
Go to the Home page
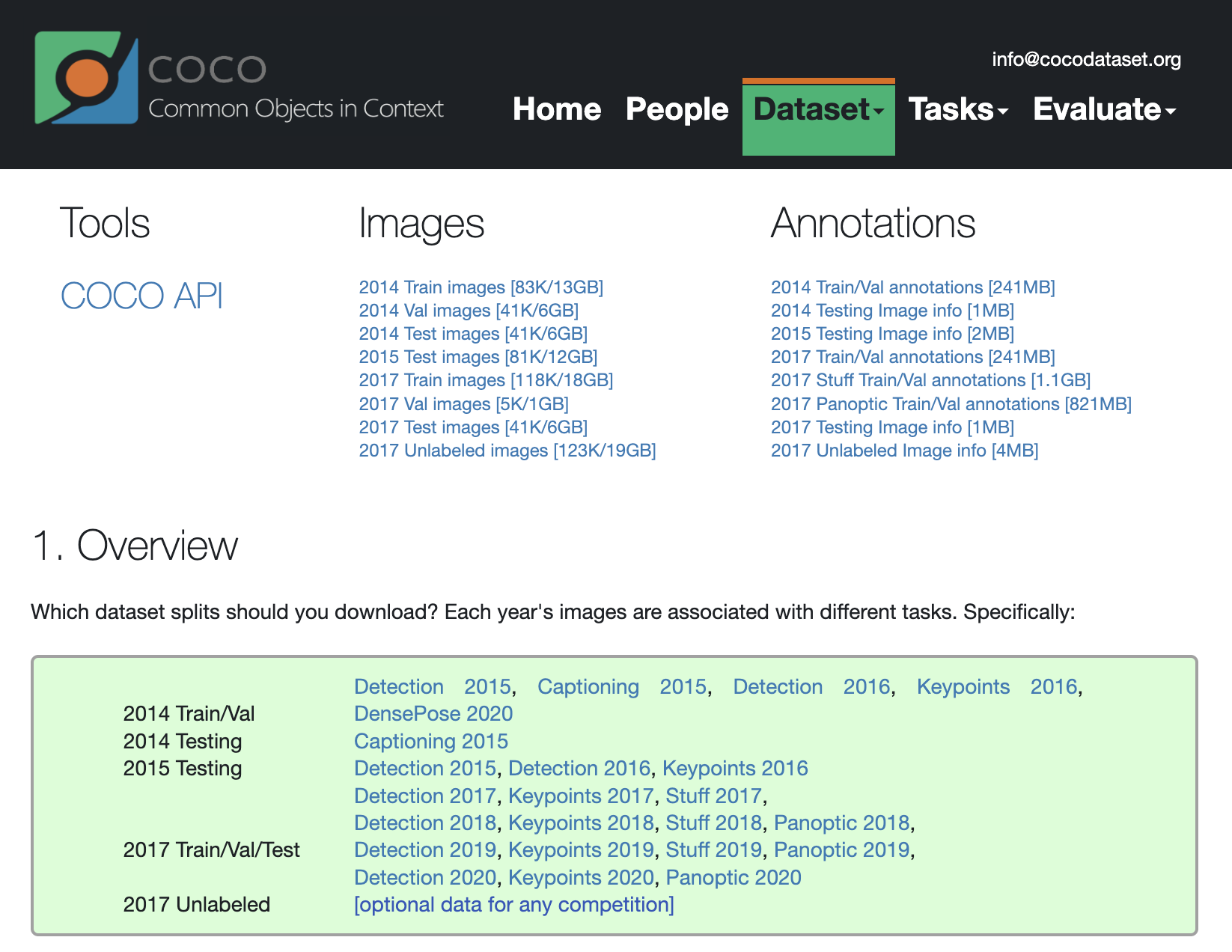557,110
